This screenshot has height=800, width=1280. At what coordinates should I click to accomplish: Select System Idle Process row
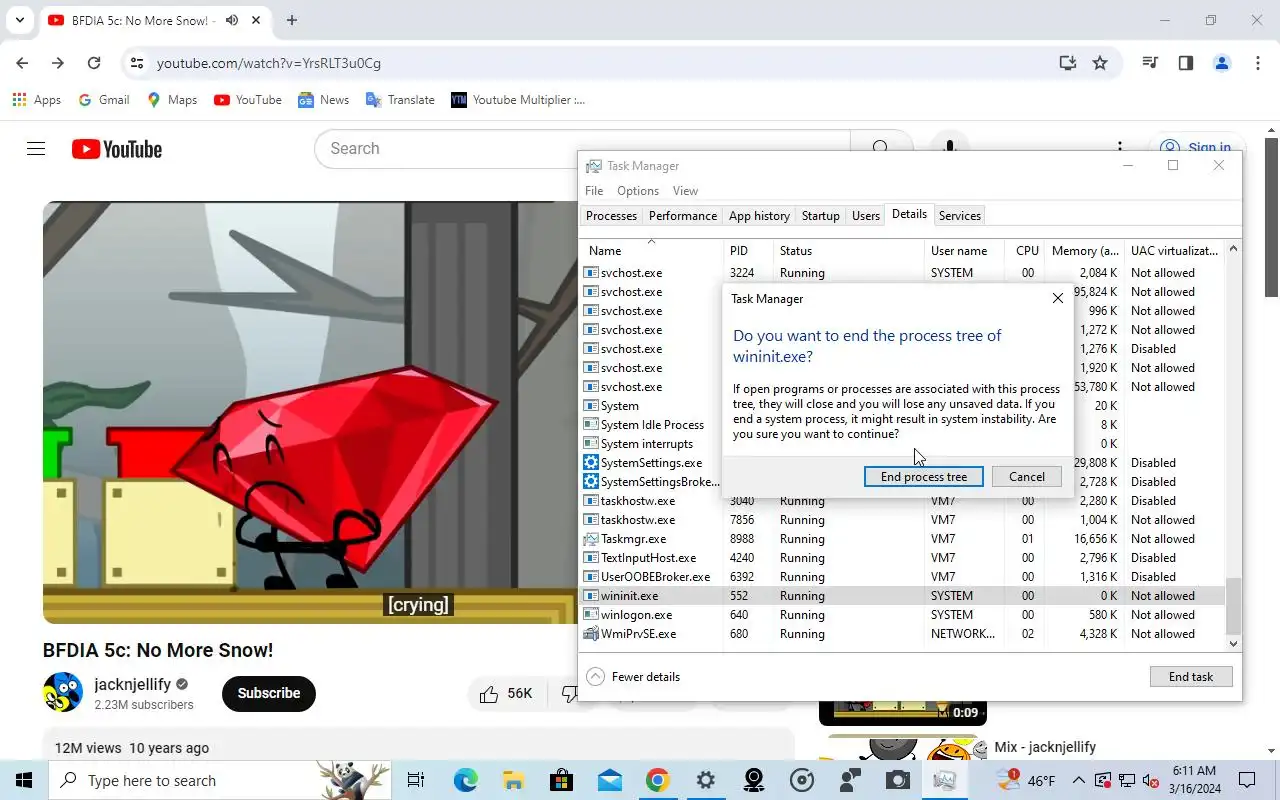click(x=652, y=425)
